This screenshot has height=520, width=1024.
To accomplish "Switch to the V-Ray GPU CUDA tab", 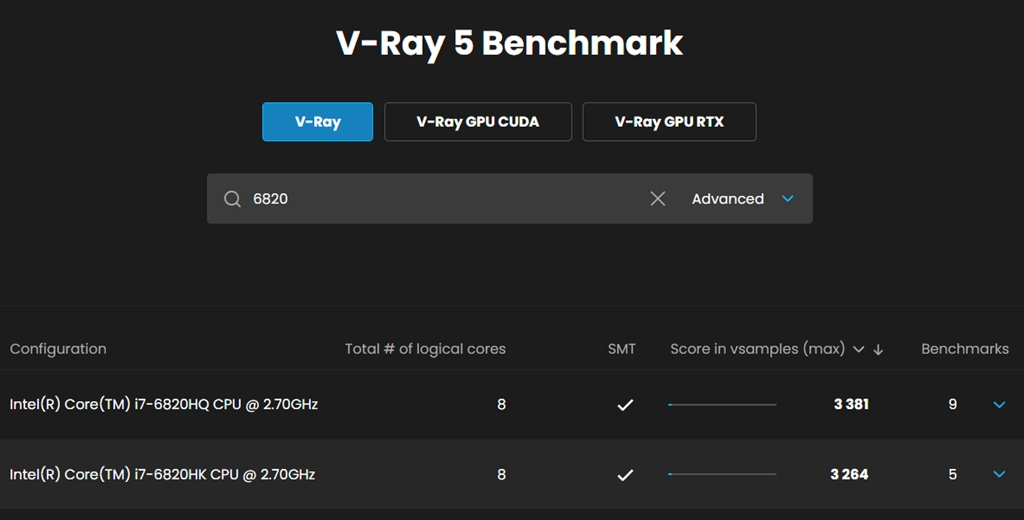I will click(x=477, y=122).
